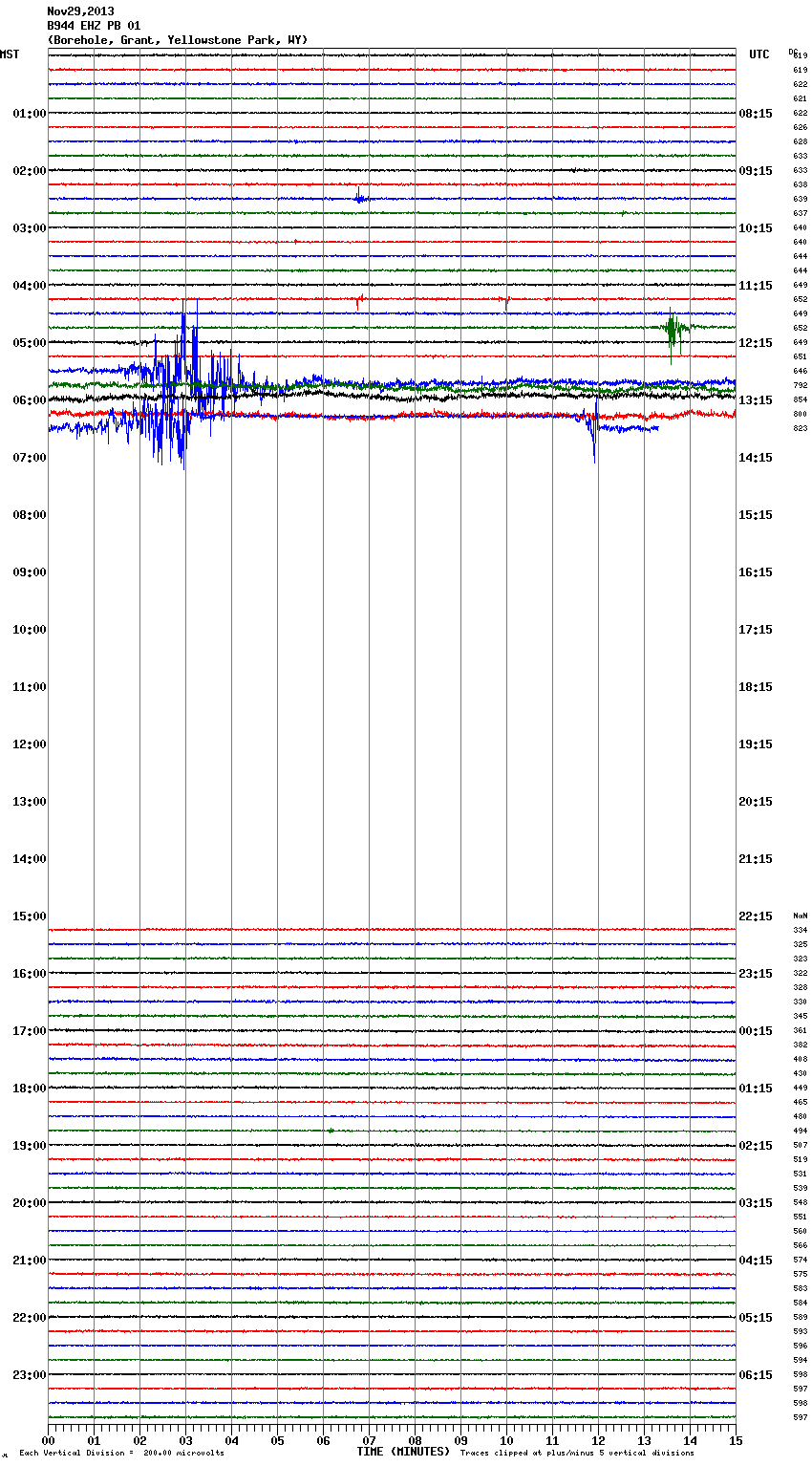Select the 13:15 UTC time label
812x1466 pixels.
click(x=756, y=400)
